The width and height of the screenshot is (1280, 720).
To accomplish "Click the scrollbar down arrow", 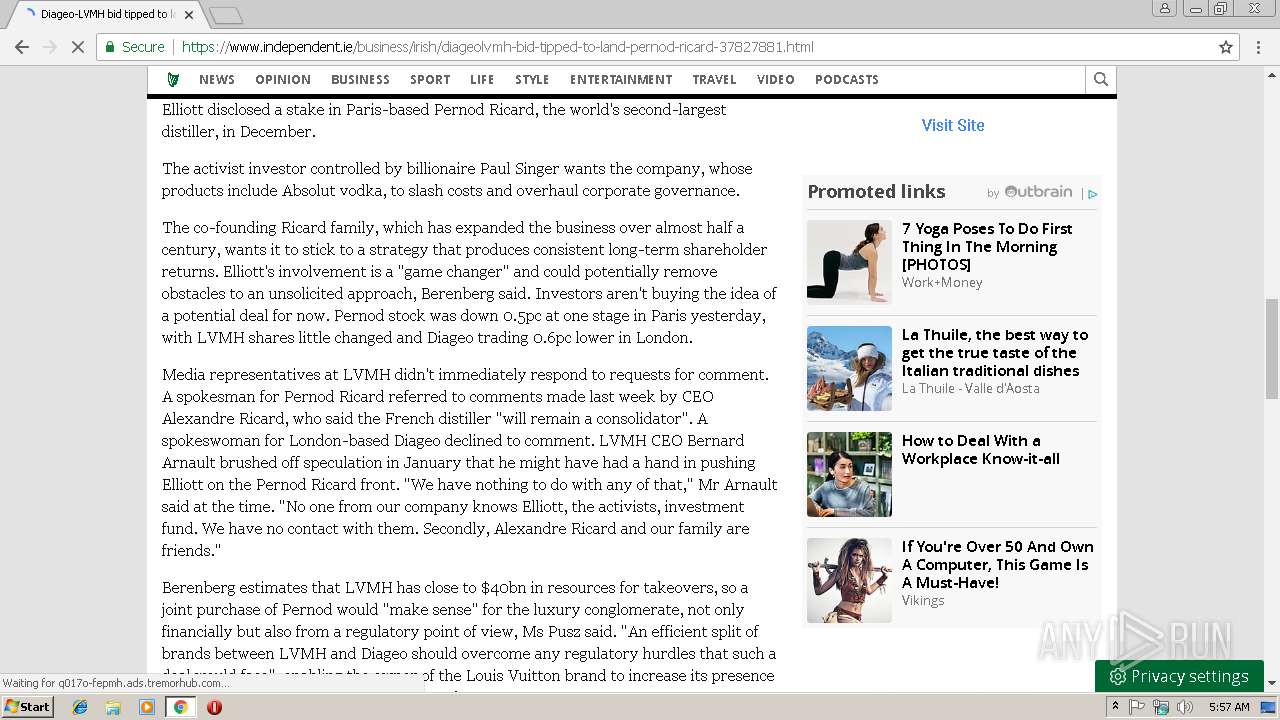I will point(1272,683).
